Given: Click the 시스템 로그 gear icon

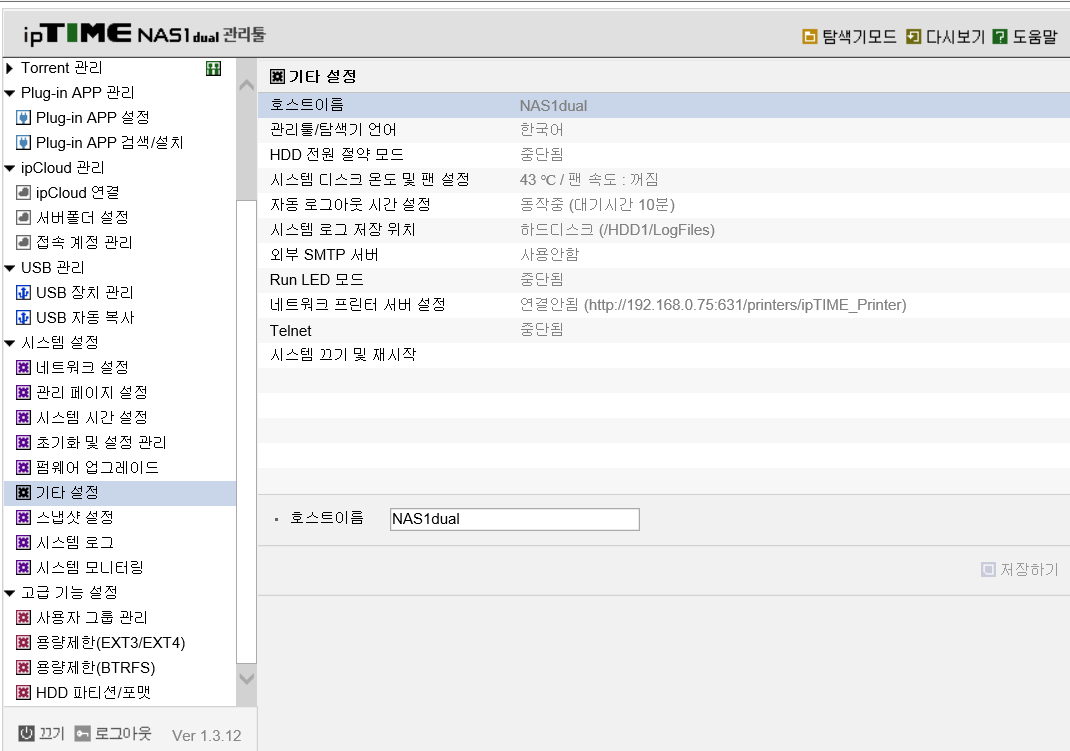Looking at the screenshot, I should [x=23, y=542].
